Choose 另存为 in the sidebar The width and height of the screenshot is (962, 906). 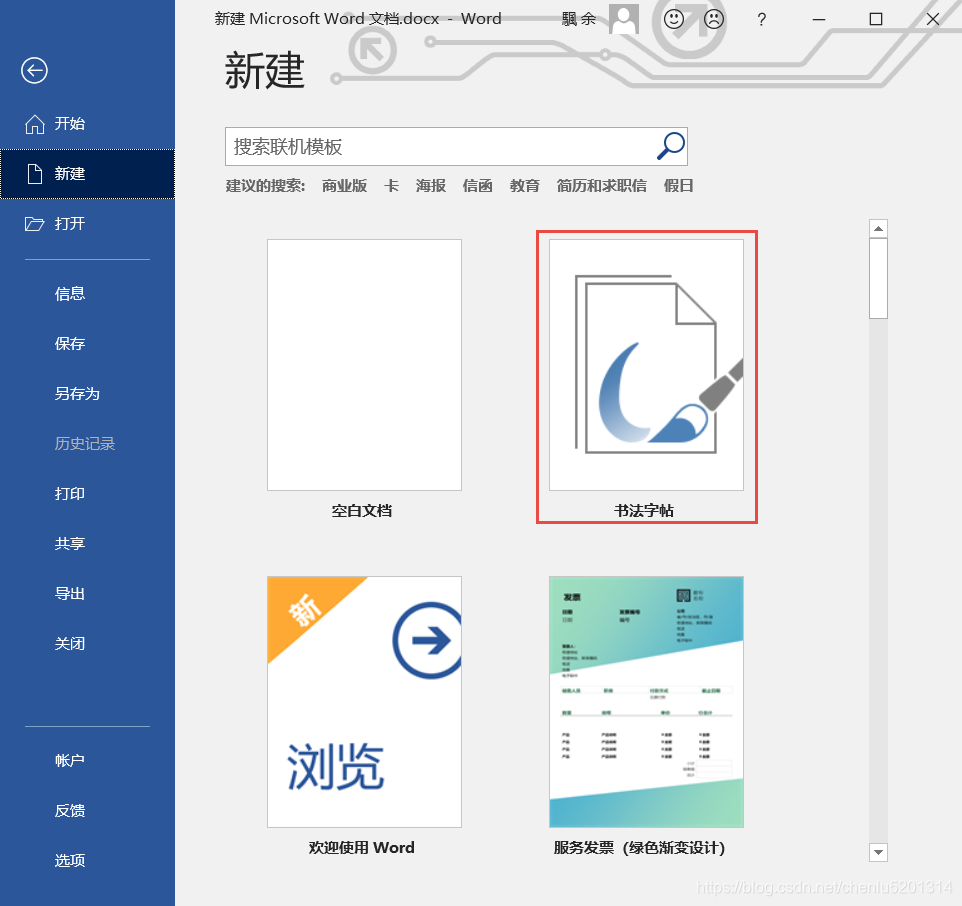tap(87, 394)
